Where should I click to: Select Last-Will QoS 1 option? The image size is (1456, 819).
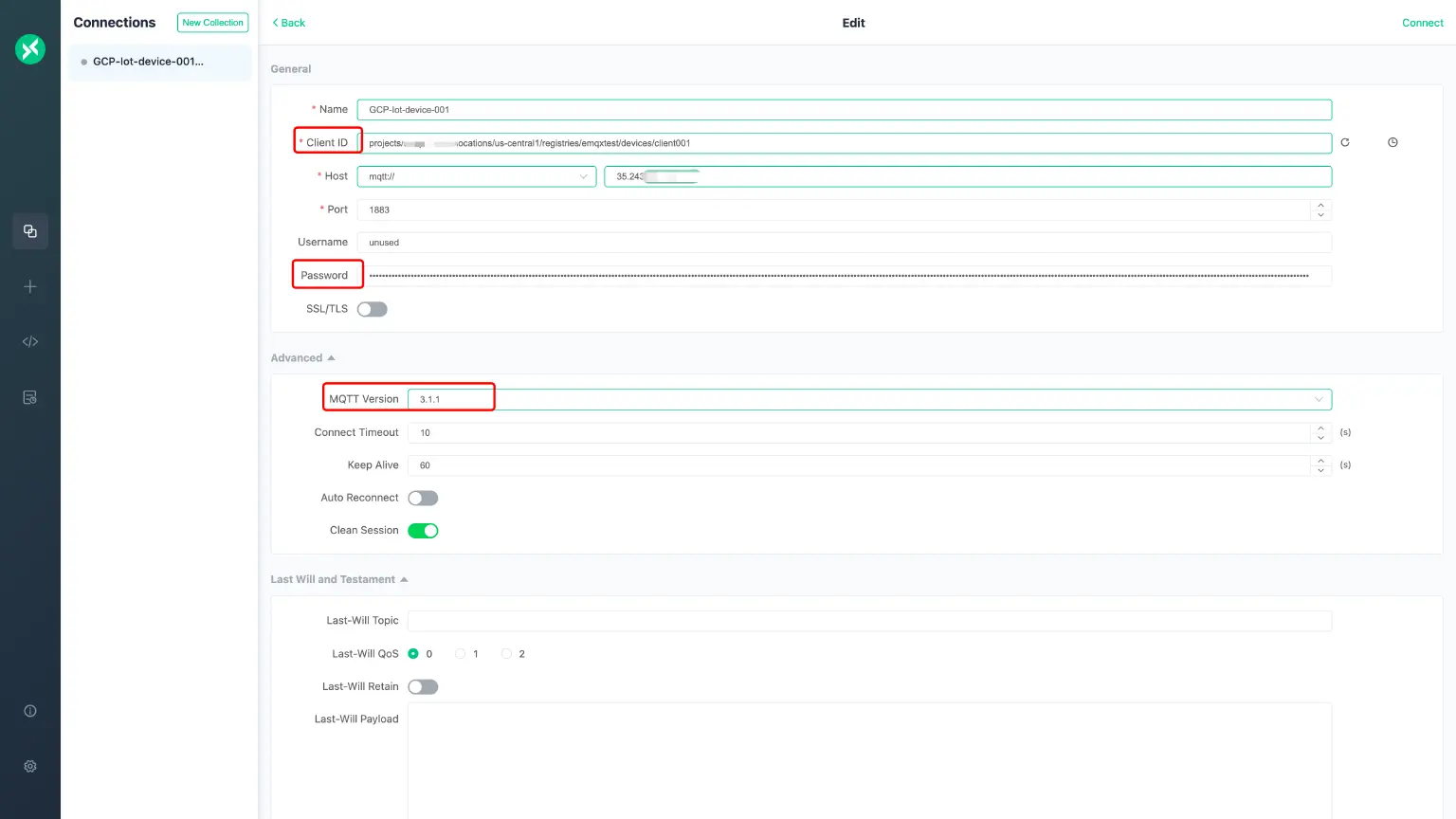click(461, 654)
